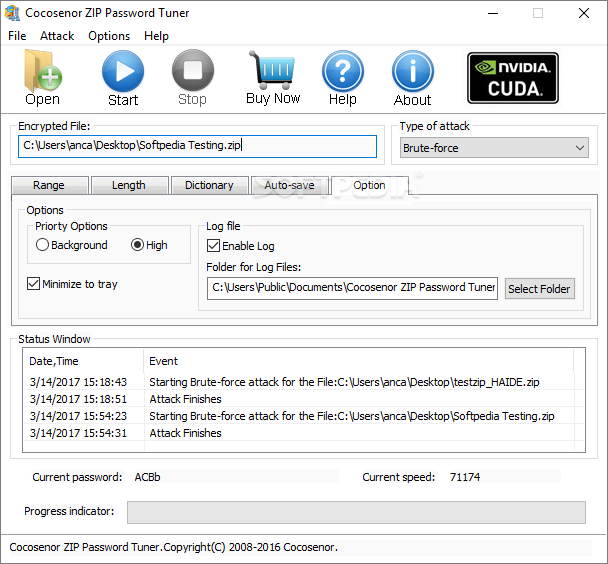Switch to the Auto-save tab

pos(290,185)
